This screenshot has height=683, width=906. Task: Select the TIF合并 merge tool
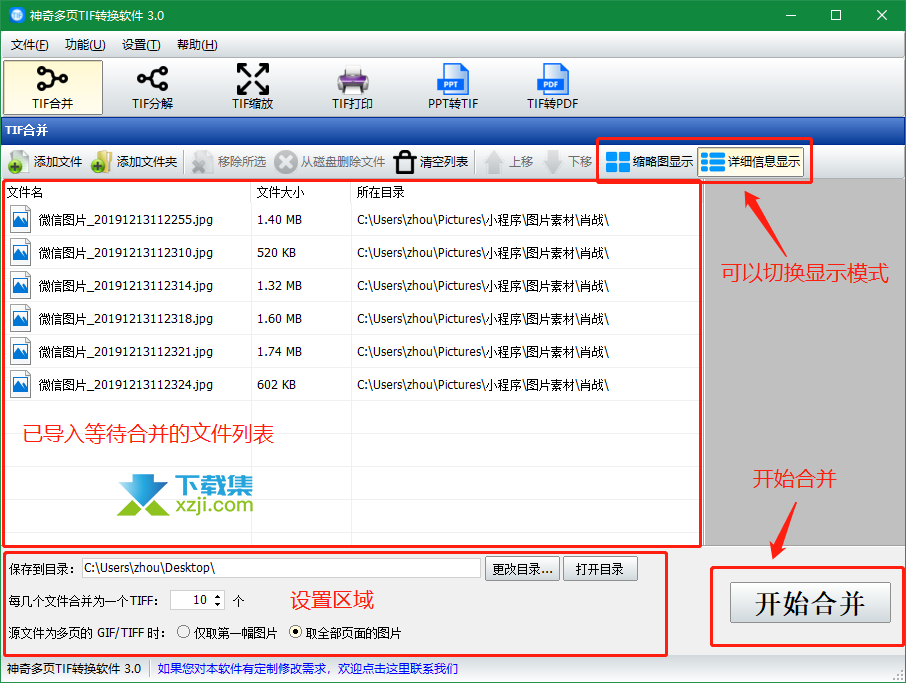pos(53,87)
